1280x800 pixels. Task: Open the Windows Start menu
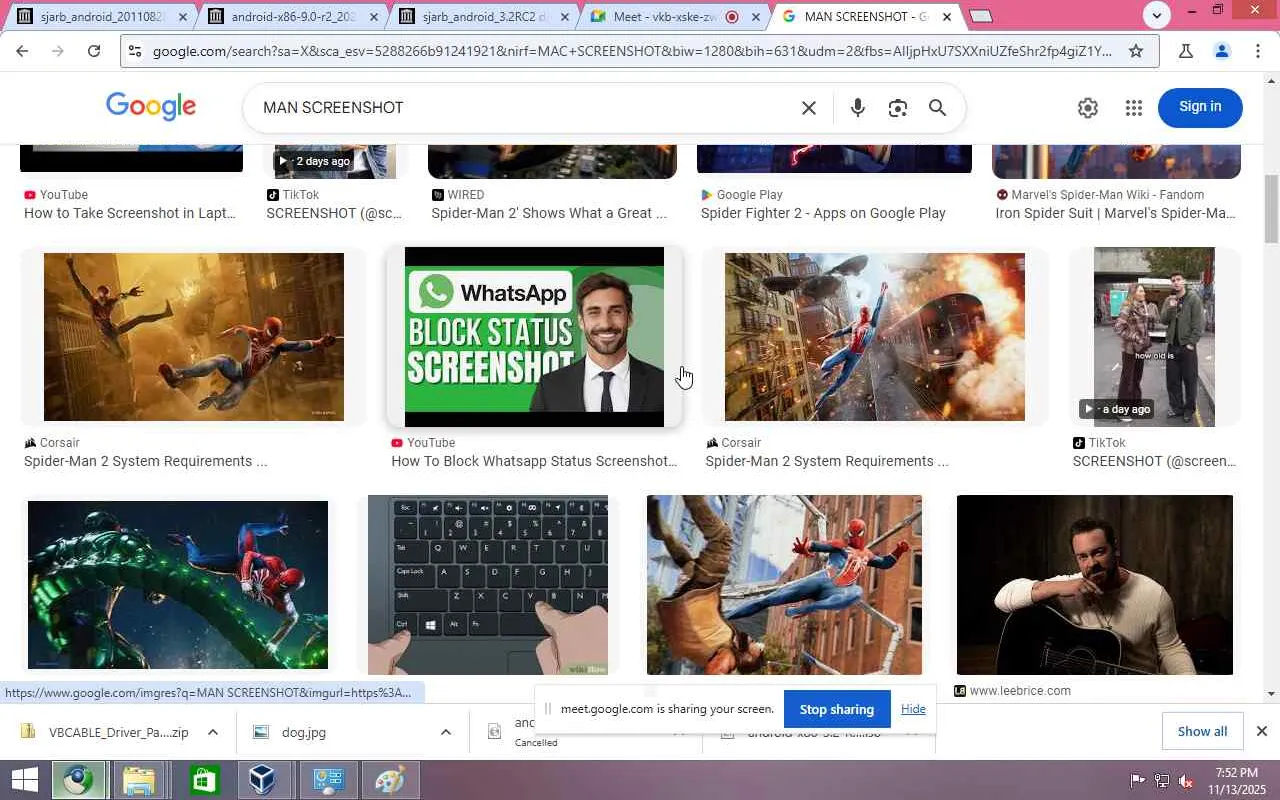click(24, 780)
